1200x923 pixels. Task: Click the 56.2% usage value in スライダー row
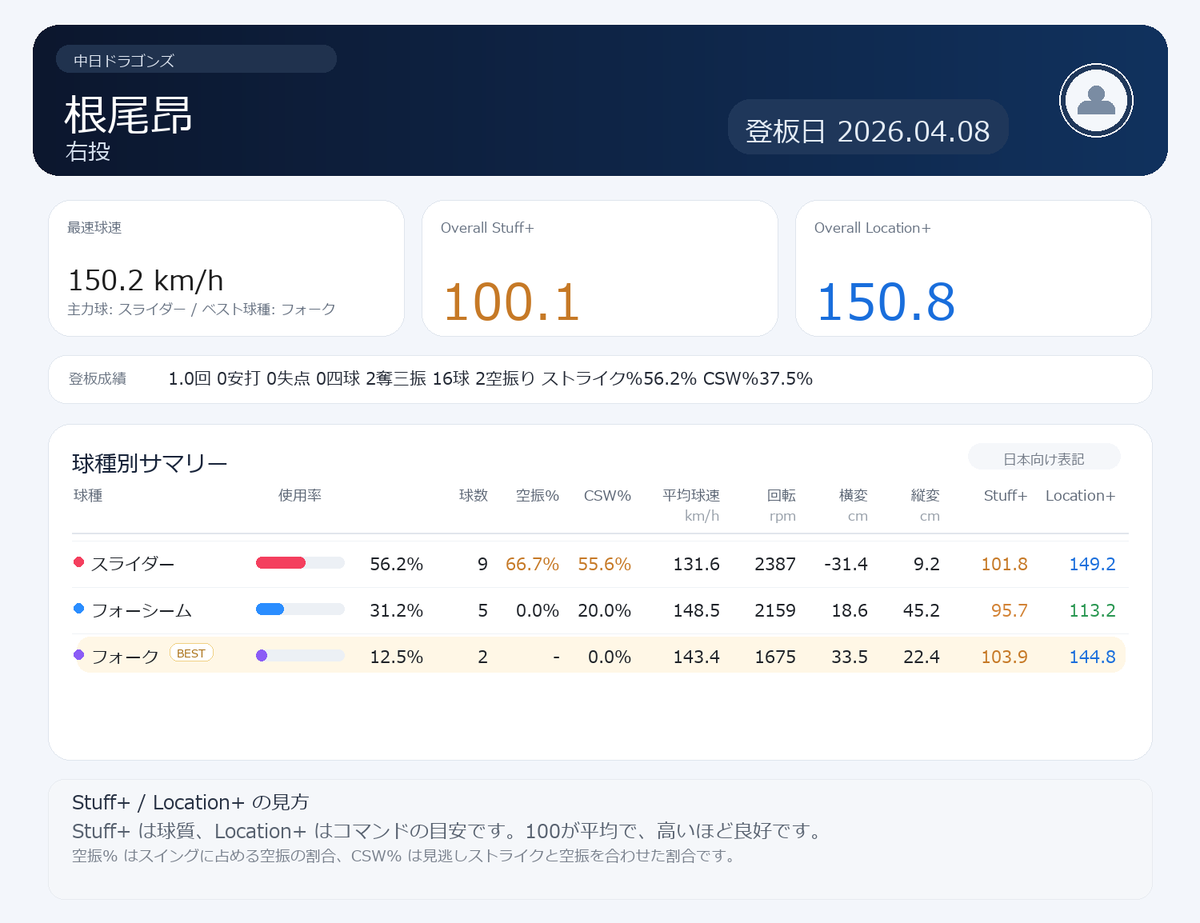pos(396,564)
